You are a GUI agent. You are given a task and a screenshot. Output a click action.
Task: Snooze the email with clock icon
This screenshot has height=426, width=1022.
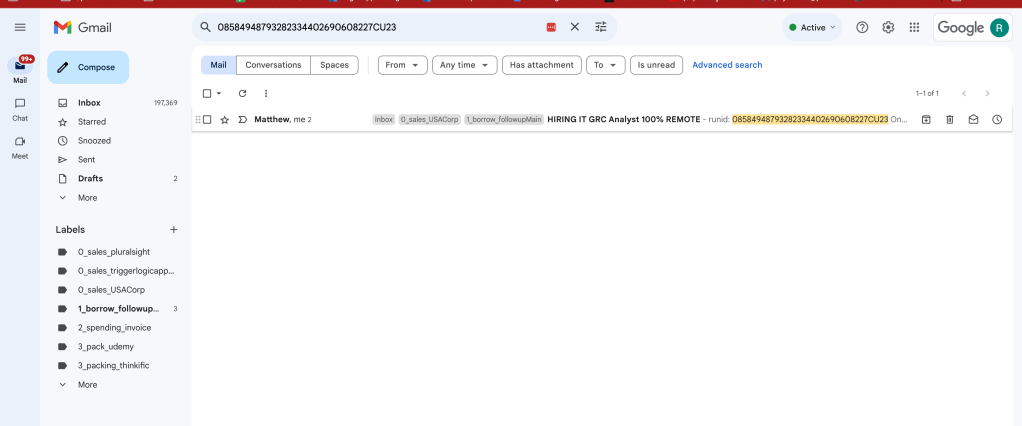997,119
